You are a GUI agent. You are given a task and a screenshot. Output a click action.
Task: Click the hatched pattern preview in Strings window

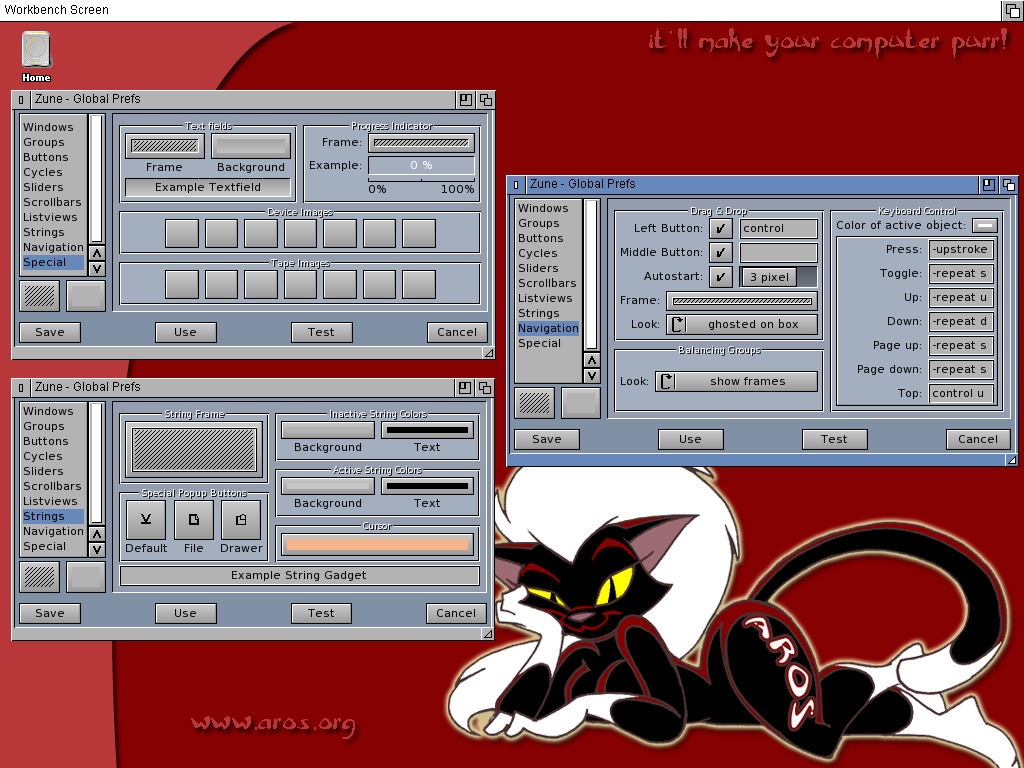point(40,577)
